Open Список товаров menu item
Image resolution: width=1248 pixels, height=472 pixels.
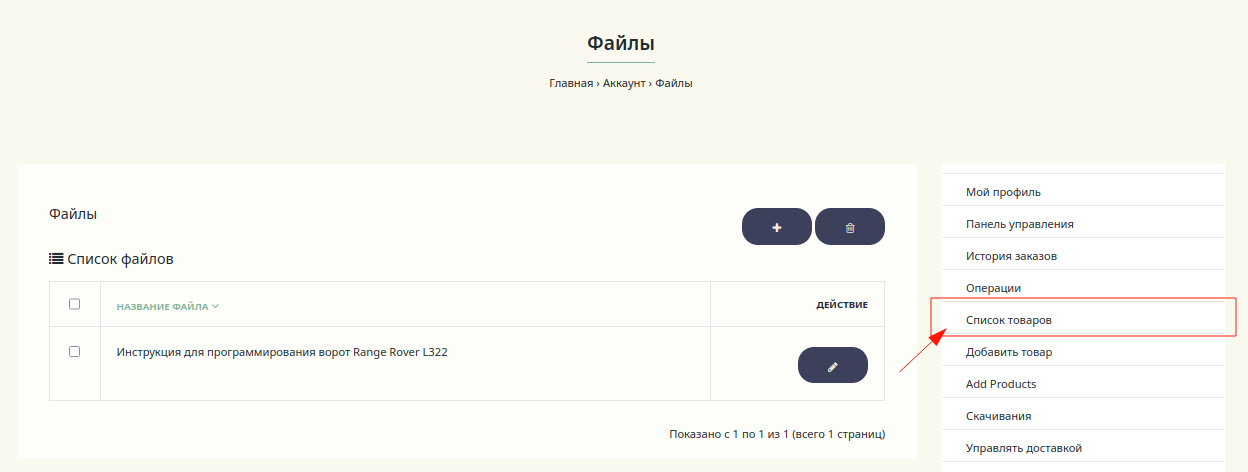pyautogui.click(x=1008, y=320)
